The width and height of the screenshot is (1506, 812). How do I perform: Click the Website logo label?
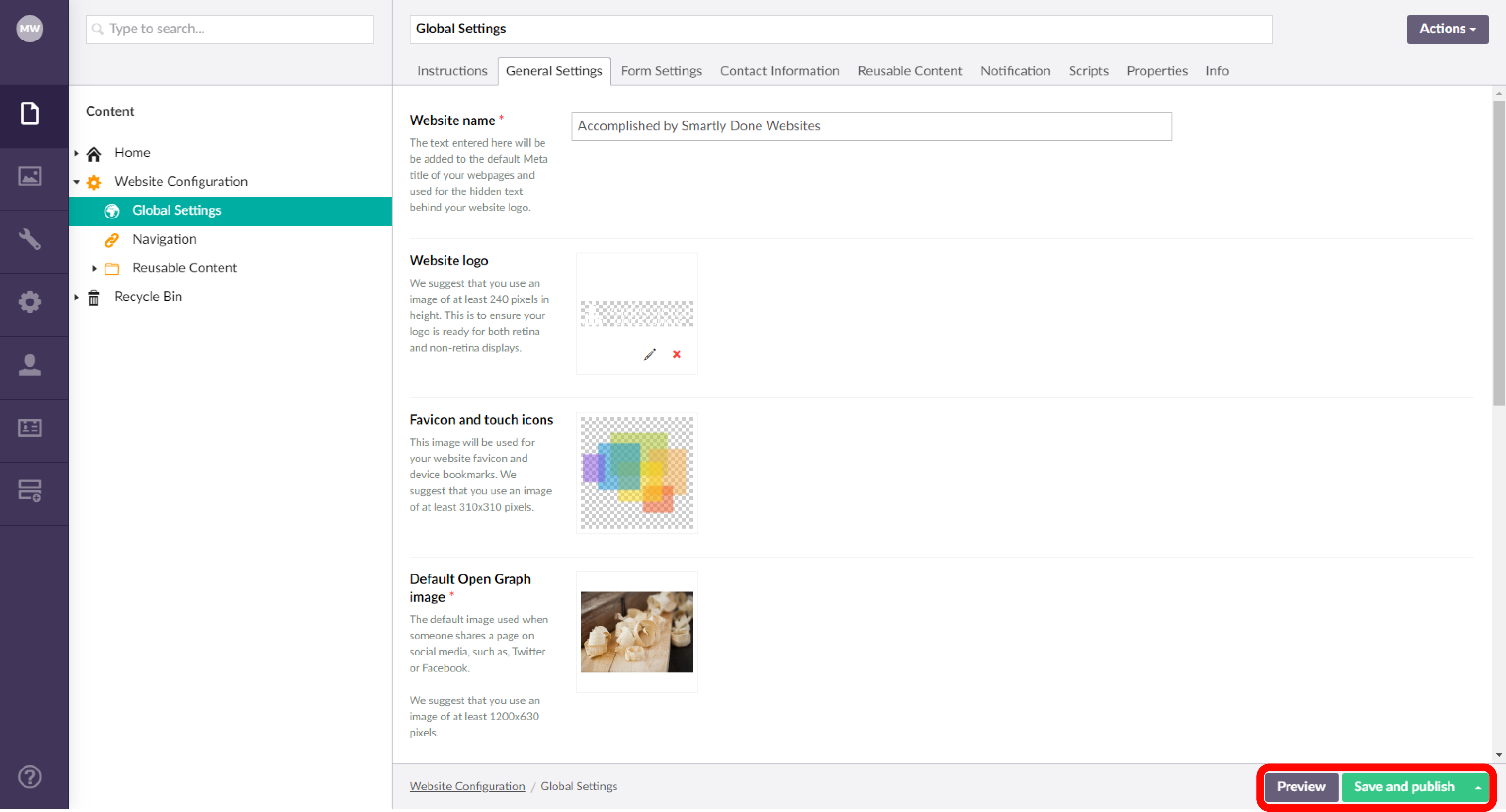448,261
